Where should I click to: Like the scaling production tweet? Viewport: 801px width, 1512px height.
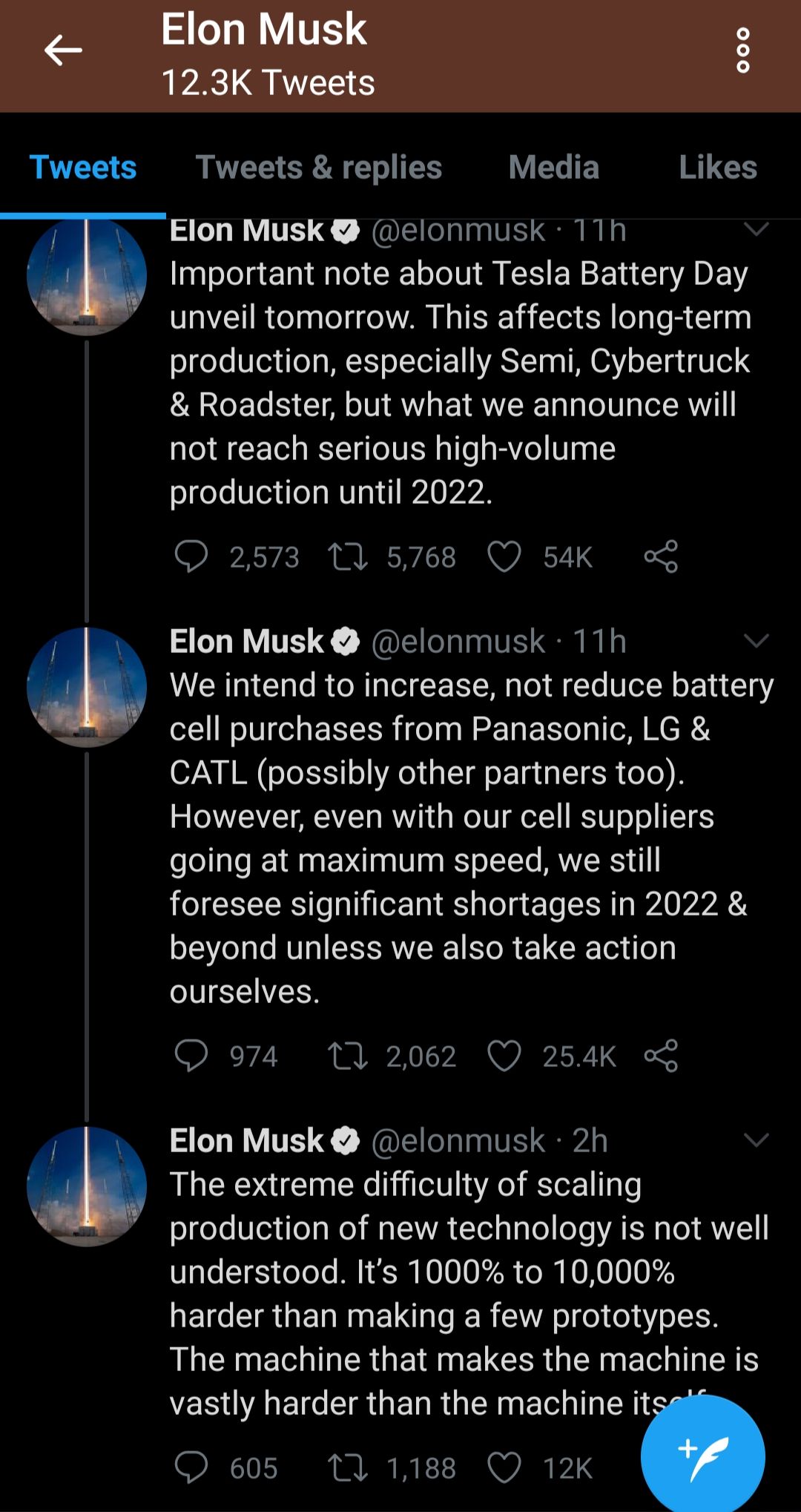(504, 1467)
